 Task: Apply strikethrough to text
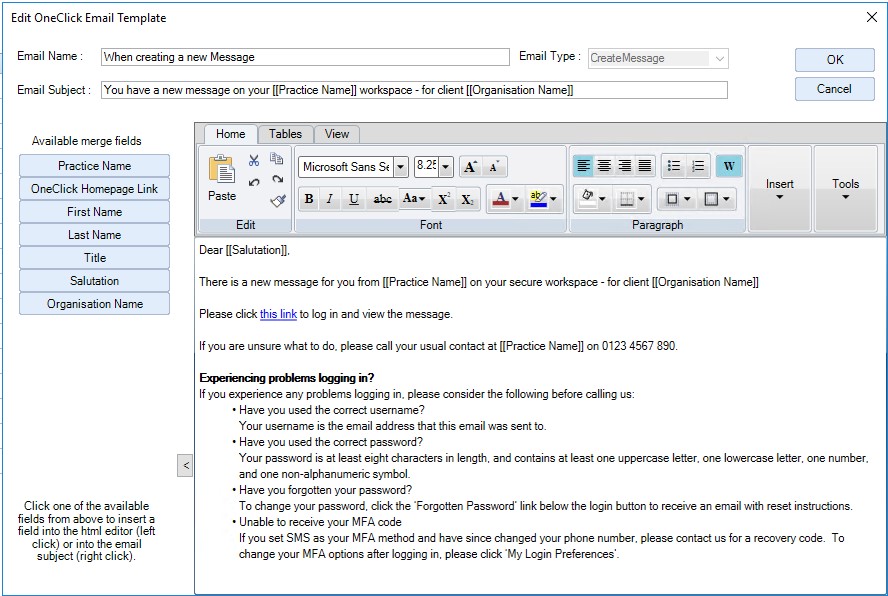click(x=382, y=199)
